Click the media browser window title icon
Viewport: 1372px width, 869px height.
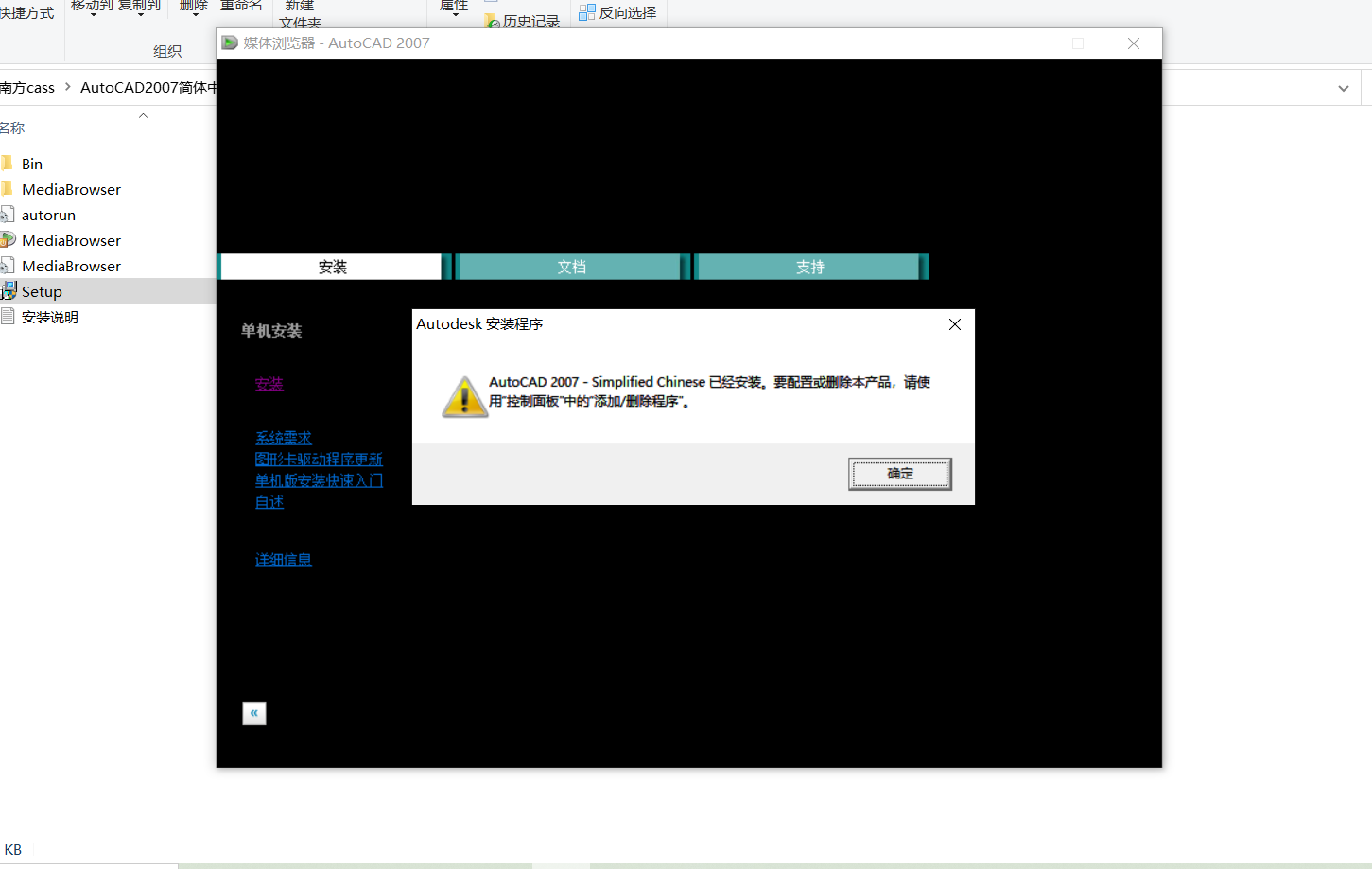click(x=230, y=43)
